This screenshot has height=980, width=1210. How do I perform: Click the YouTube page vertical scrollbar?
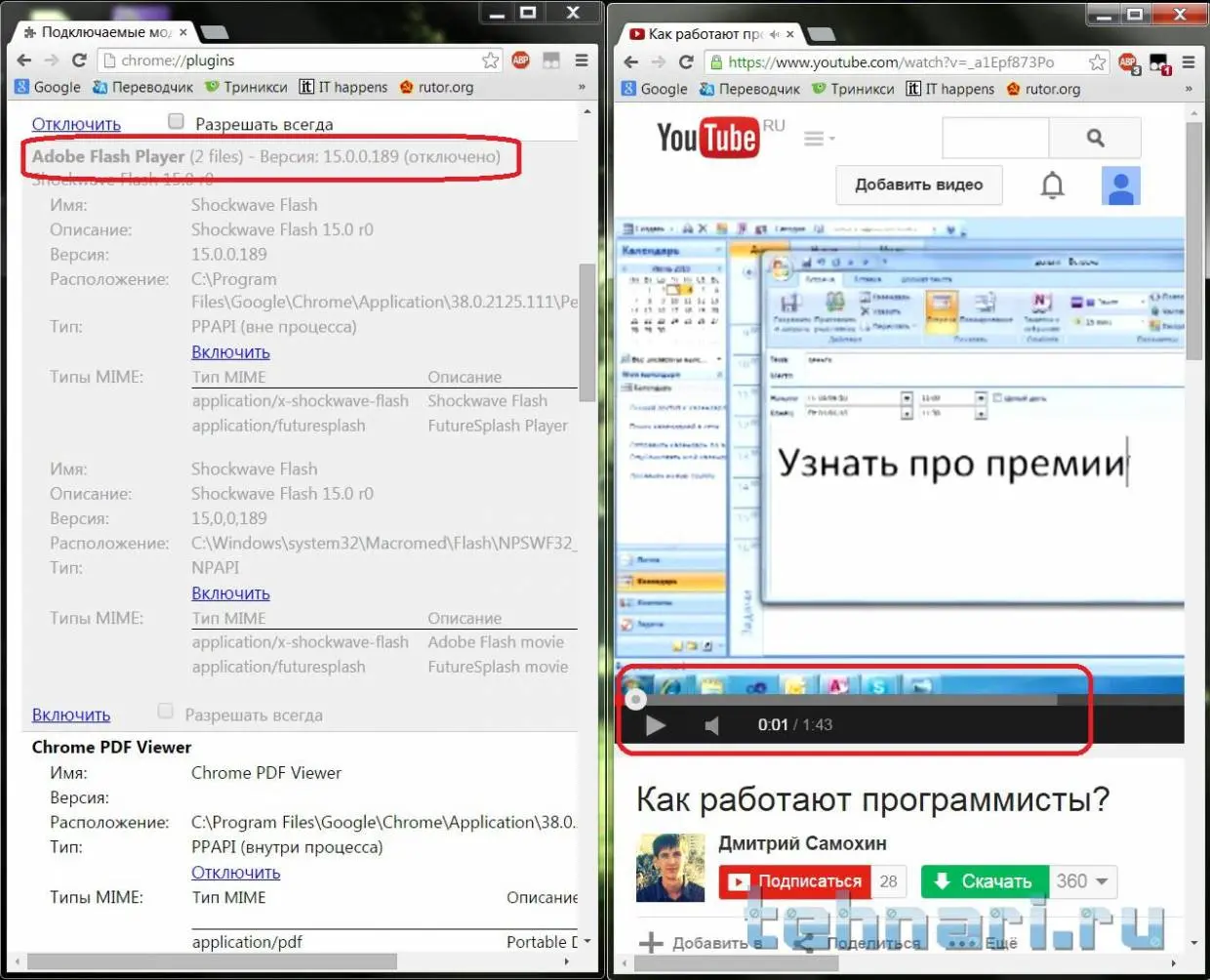tap(1193, 239)
